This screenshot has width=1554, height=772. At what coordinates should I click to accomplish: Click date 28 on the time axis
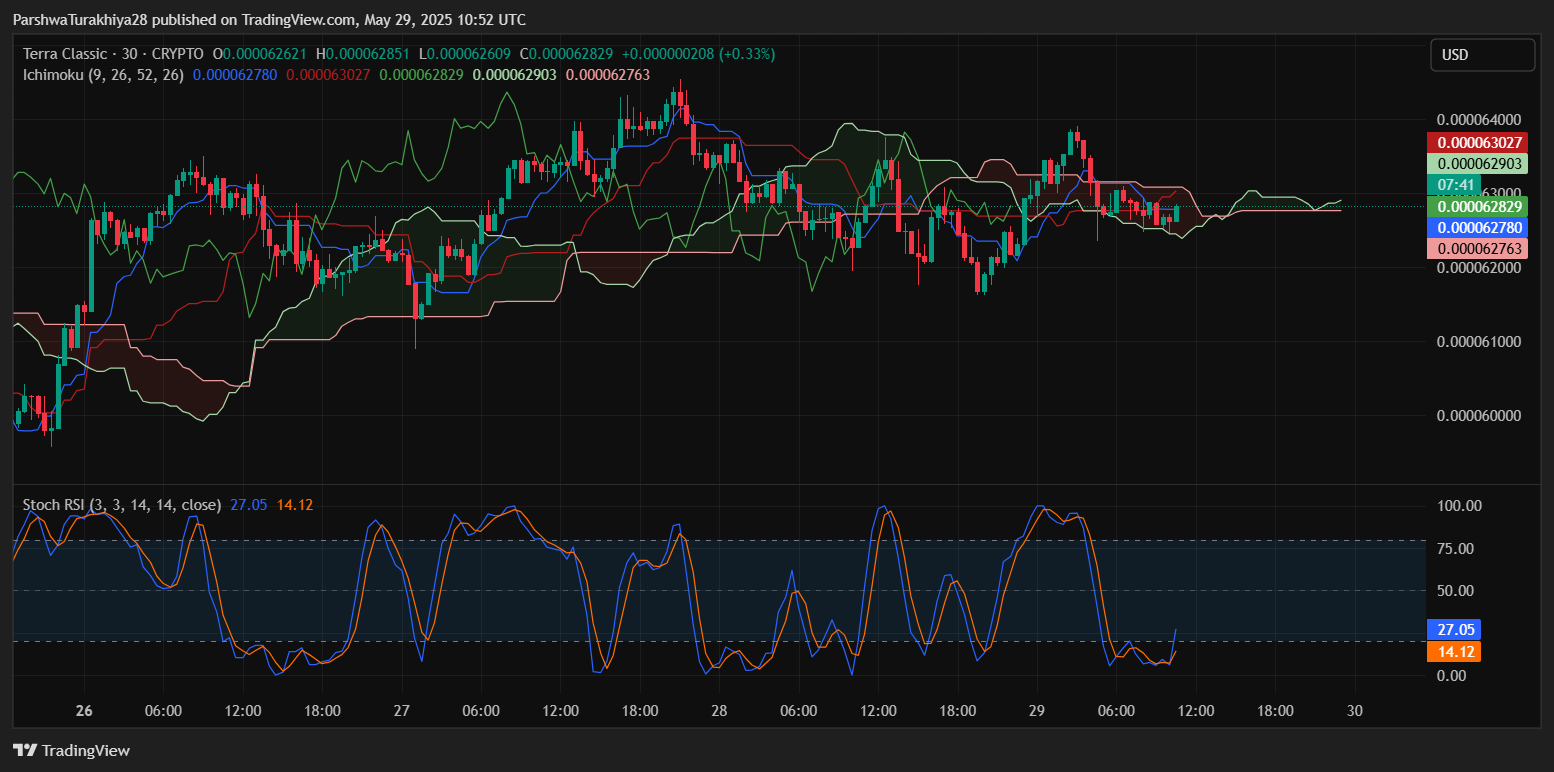pyautogui.click(x=719, y=711)
